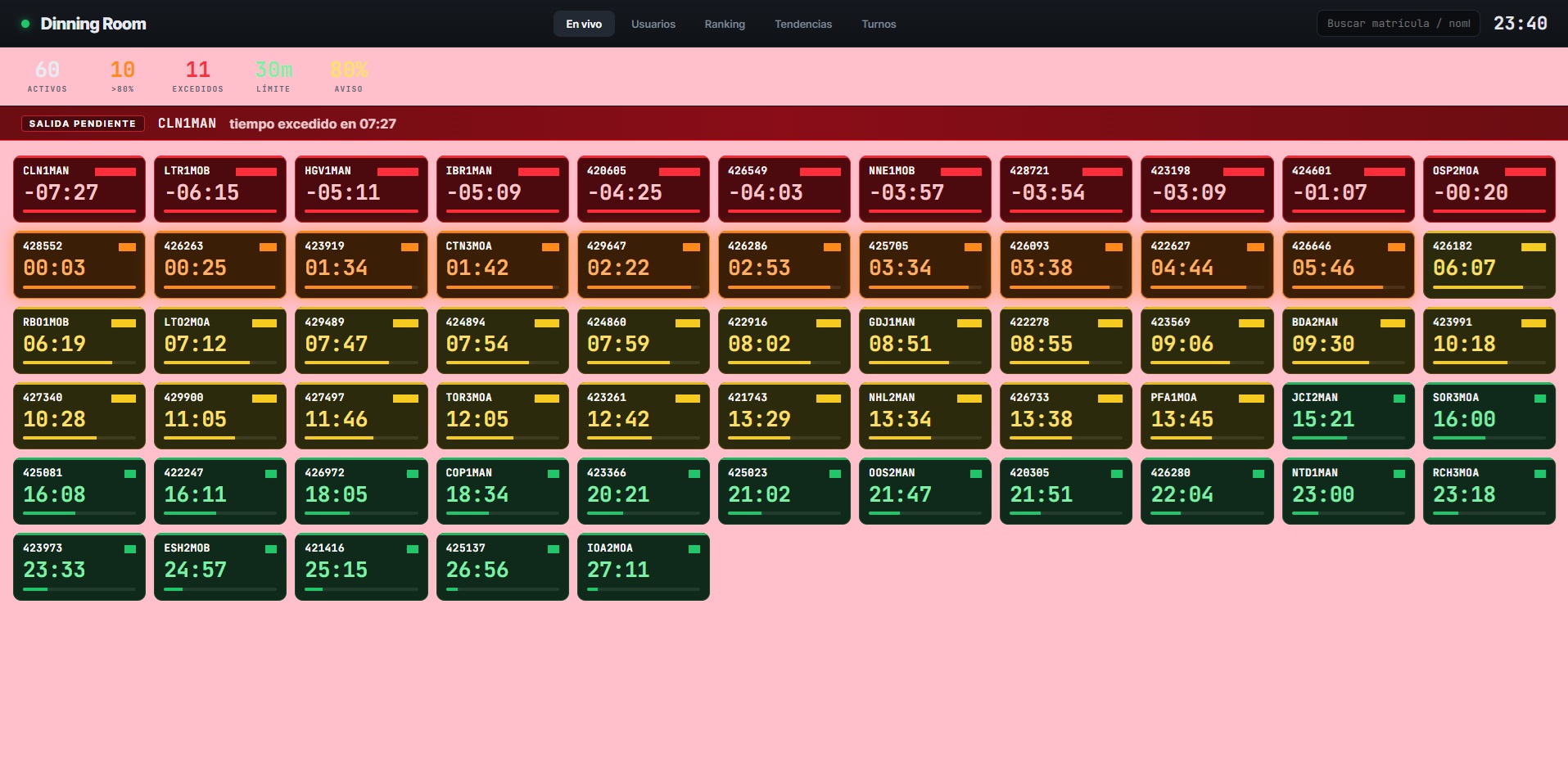Click yellow status indicator on RBO1MOB card
Viewport: 1568px width, 771px height.
coord(124,323)
